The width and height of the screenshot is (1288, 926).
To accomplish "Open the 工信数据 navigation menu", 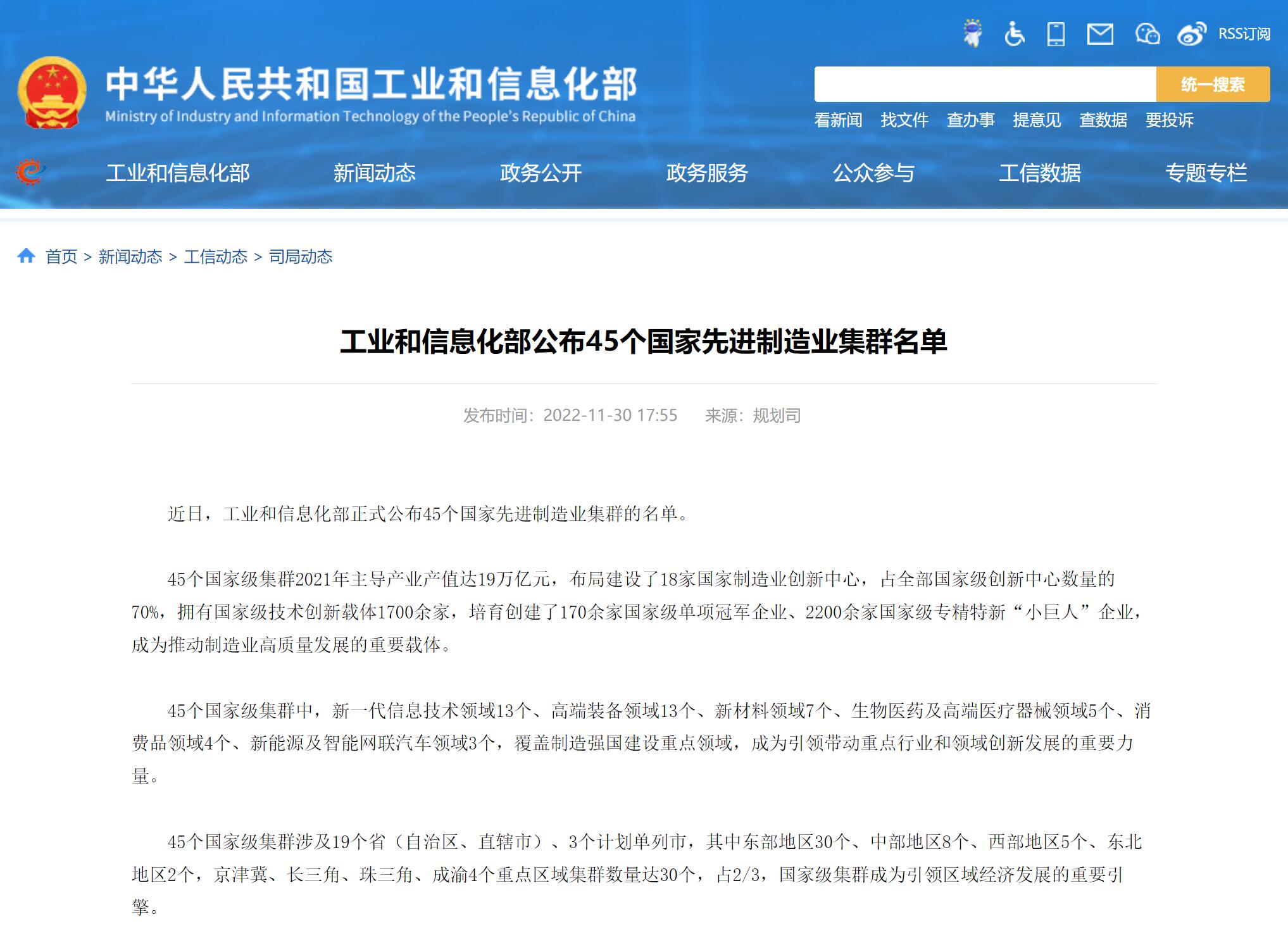I will 1040,173.
